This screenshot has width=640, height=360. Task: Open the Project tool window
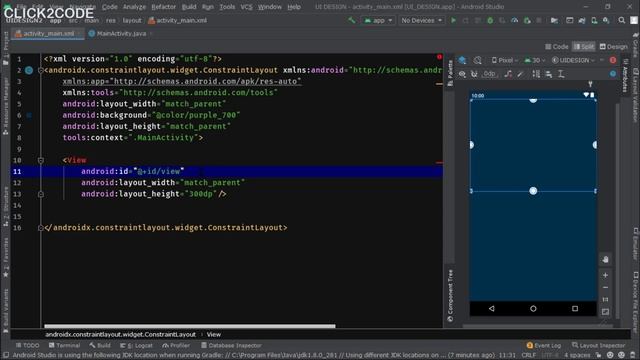click(6, 48)
